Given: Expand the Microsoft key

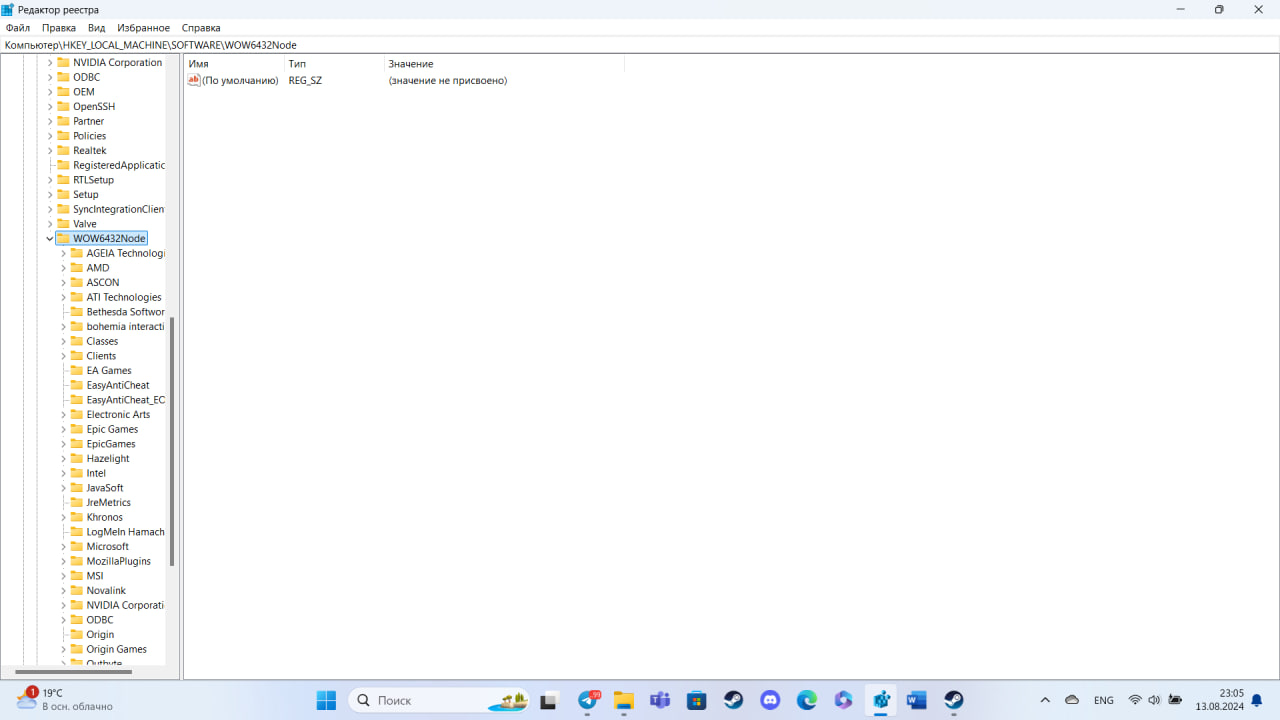Looking at the screenshot, I should [x=64, y=547].
